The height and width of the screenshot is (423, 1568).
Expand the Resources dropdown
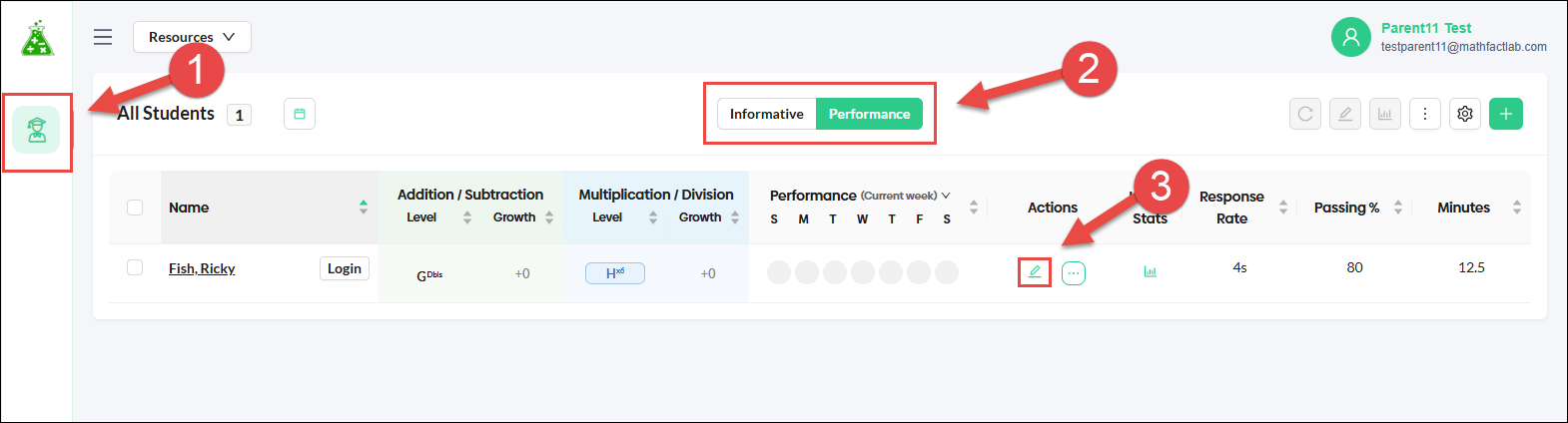(x=192, y=37)
